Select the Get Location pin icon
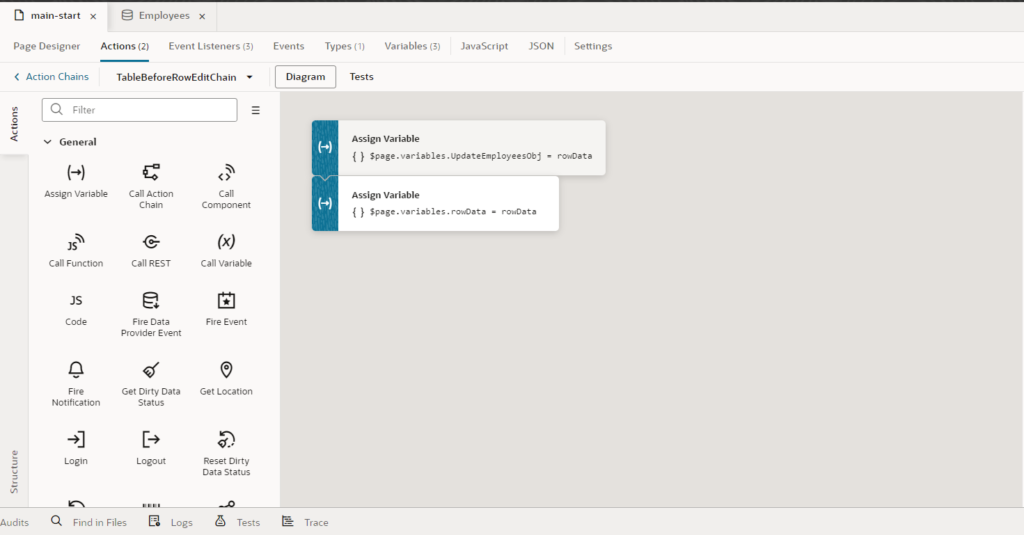This screenshot has height=535, width=1024. click(x=226, y=370)
